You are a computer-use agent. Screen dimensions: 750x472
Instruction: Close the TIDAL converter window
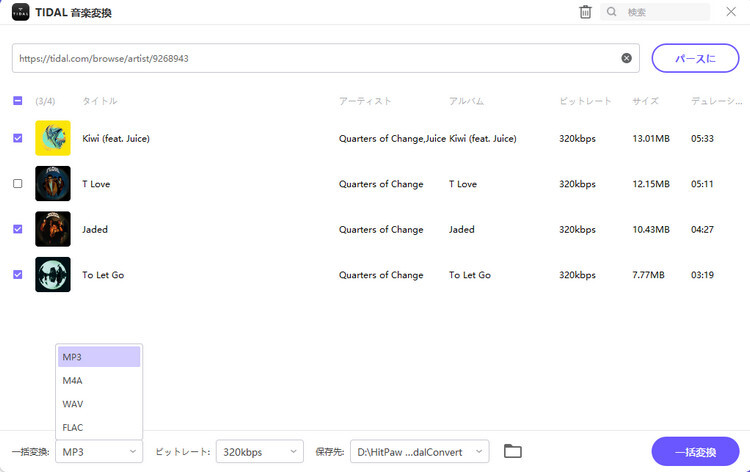731,12
